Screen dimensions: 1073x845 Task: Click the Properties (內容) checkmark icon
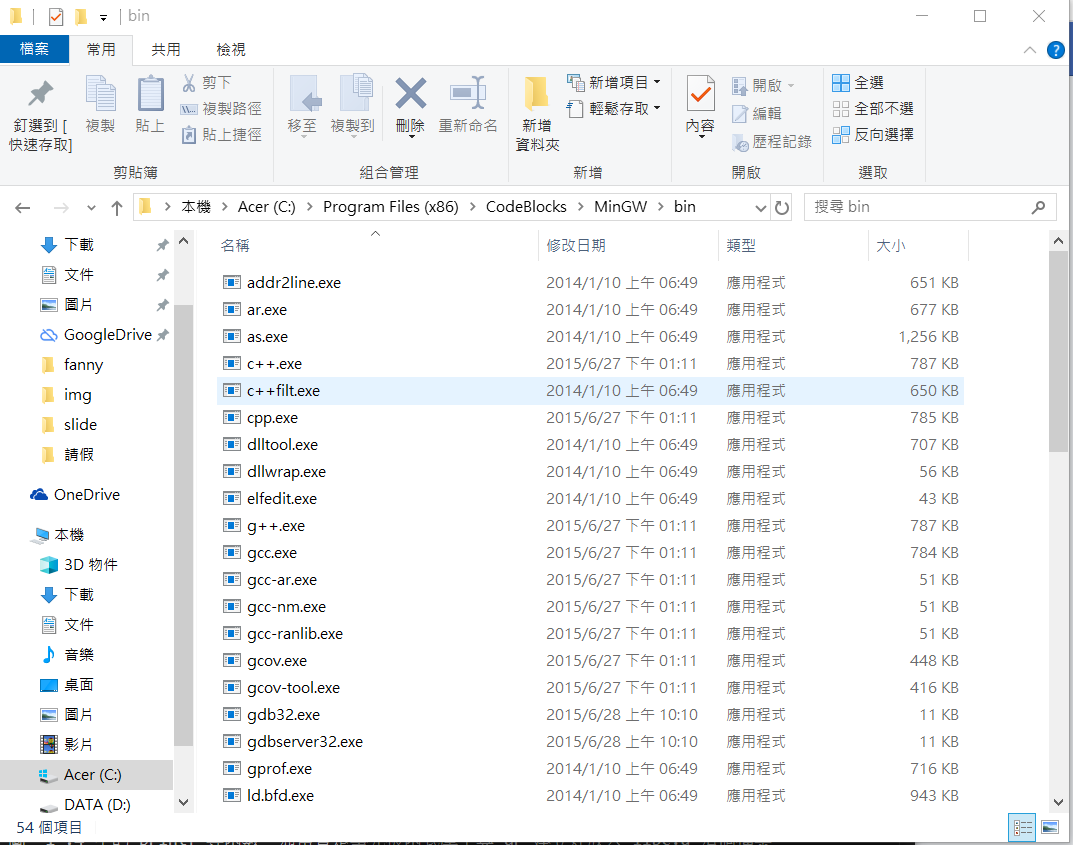click(x=700, y=96)
